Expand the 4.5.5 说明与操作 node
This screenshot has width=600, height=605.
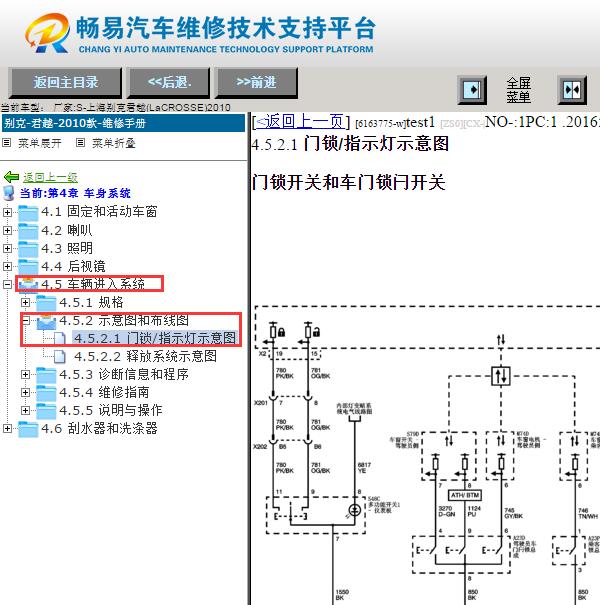(x=25, y=410)
